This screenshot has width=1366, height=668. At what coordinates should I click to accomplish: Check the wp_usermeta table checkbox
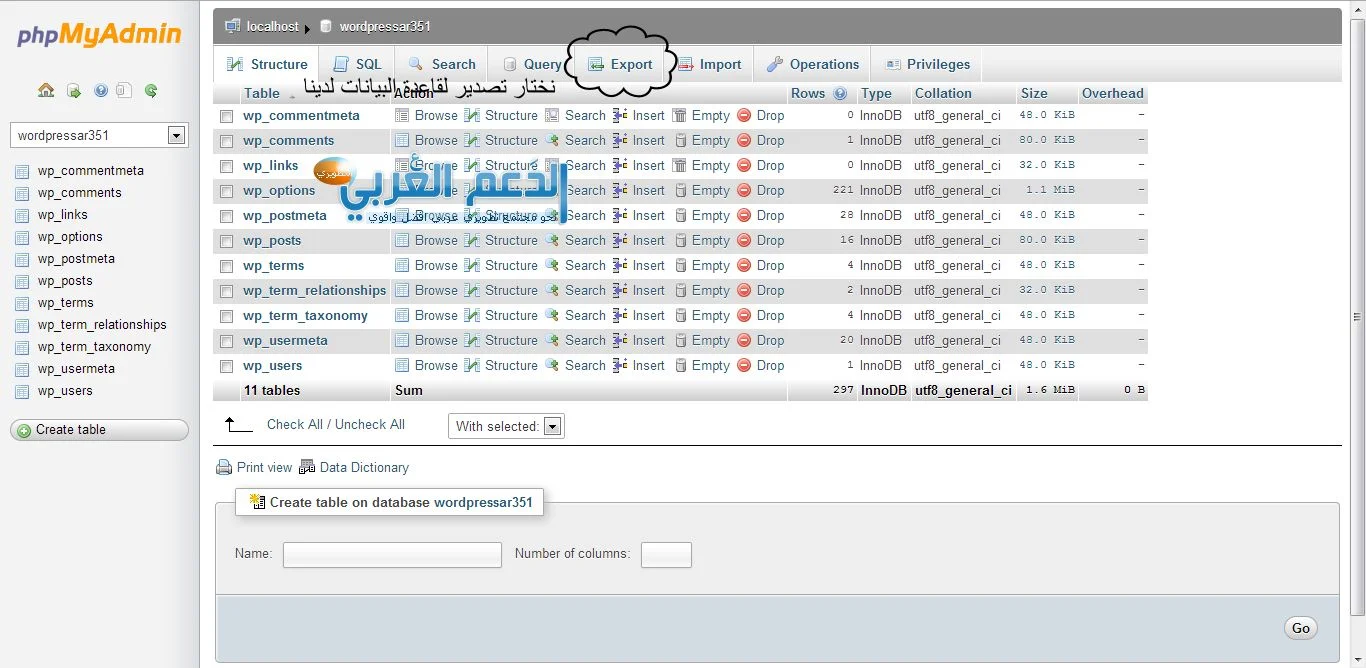point(226,341)
